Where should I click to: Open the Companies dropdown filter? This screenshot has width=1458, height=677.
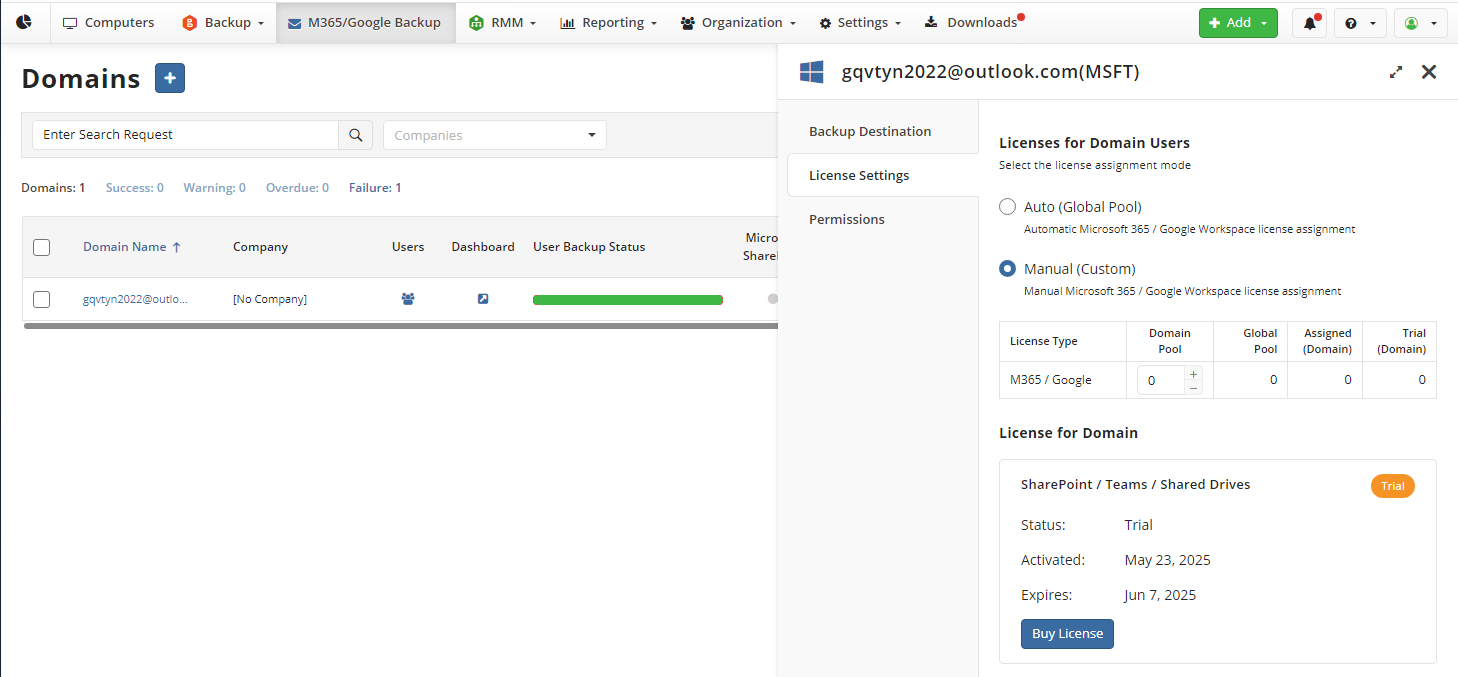tap(494, 135)
